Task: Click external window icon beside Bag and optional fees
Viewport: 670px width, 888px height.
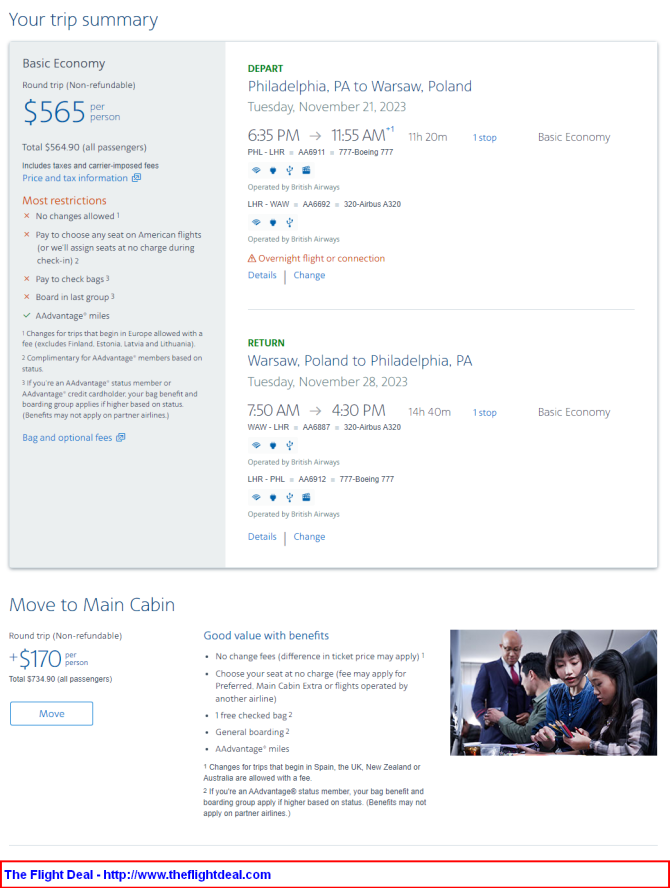Action: click(x=121, y=437)
